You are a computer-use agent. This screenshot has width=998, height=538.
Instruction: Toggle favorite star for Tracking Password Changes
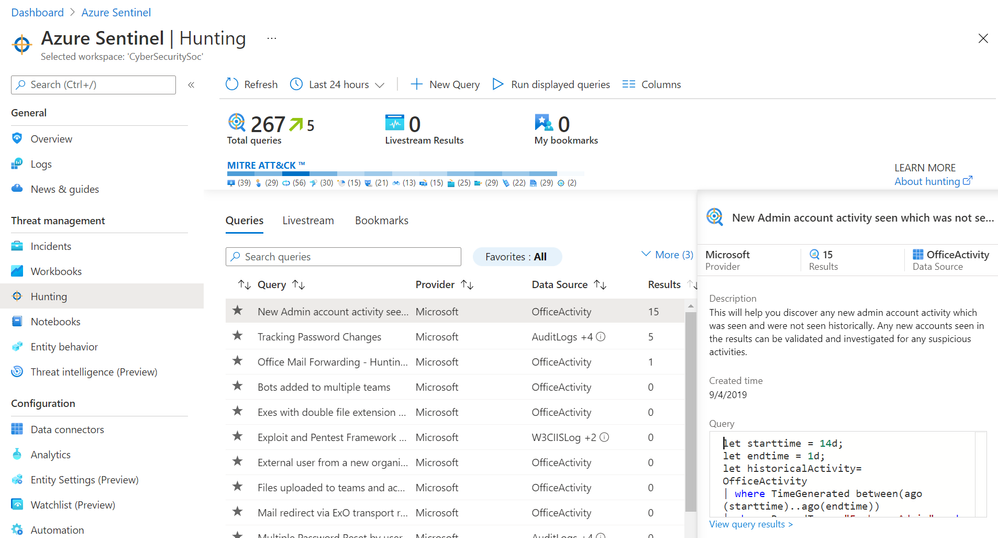click(x=237, y=336)
